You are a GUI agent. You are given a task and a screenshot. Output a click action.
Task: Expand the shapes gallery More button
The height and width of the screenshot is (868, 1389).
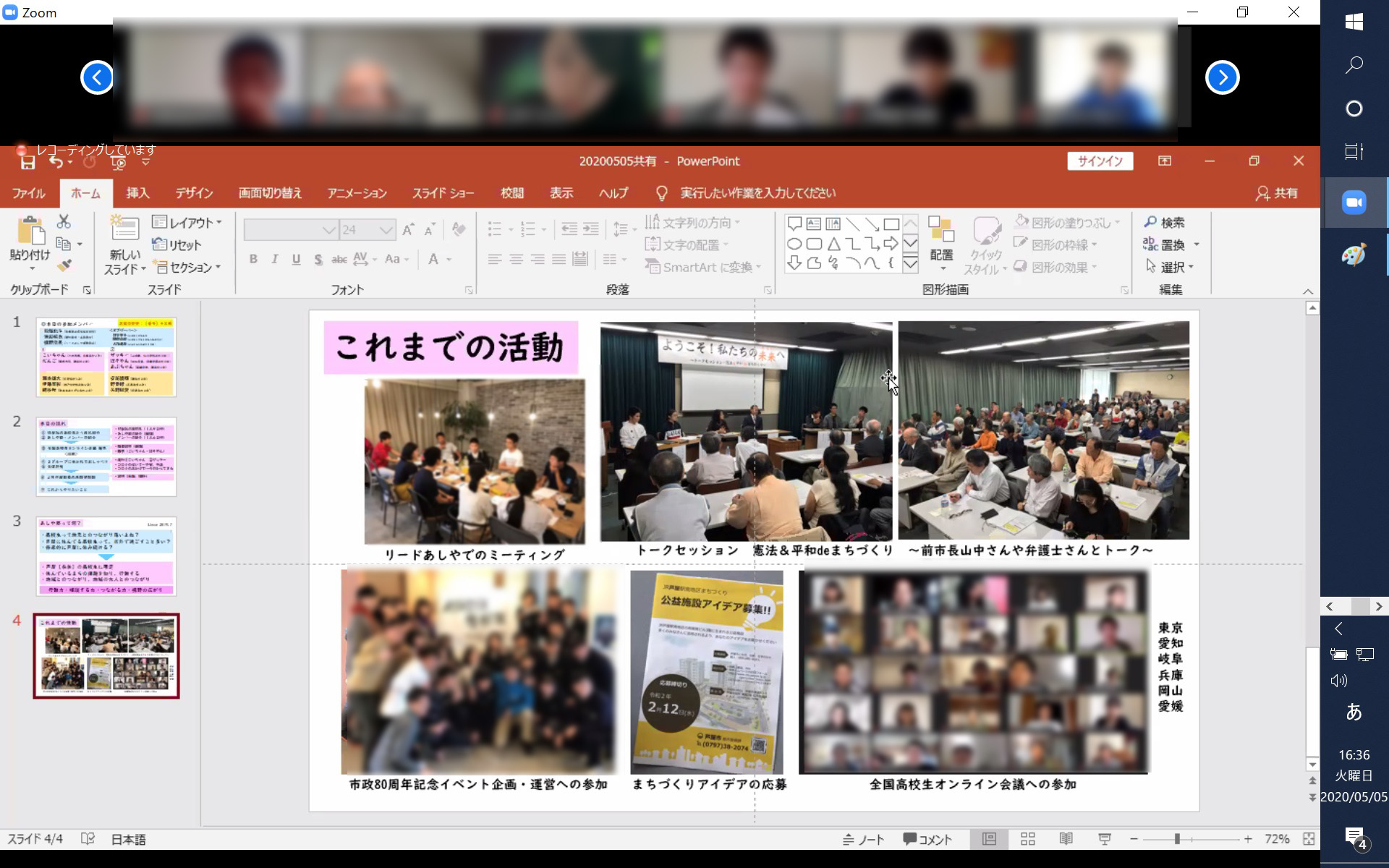click(x=911, y=265)
